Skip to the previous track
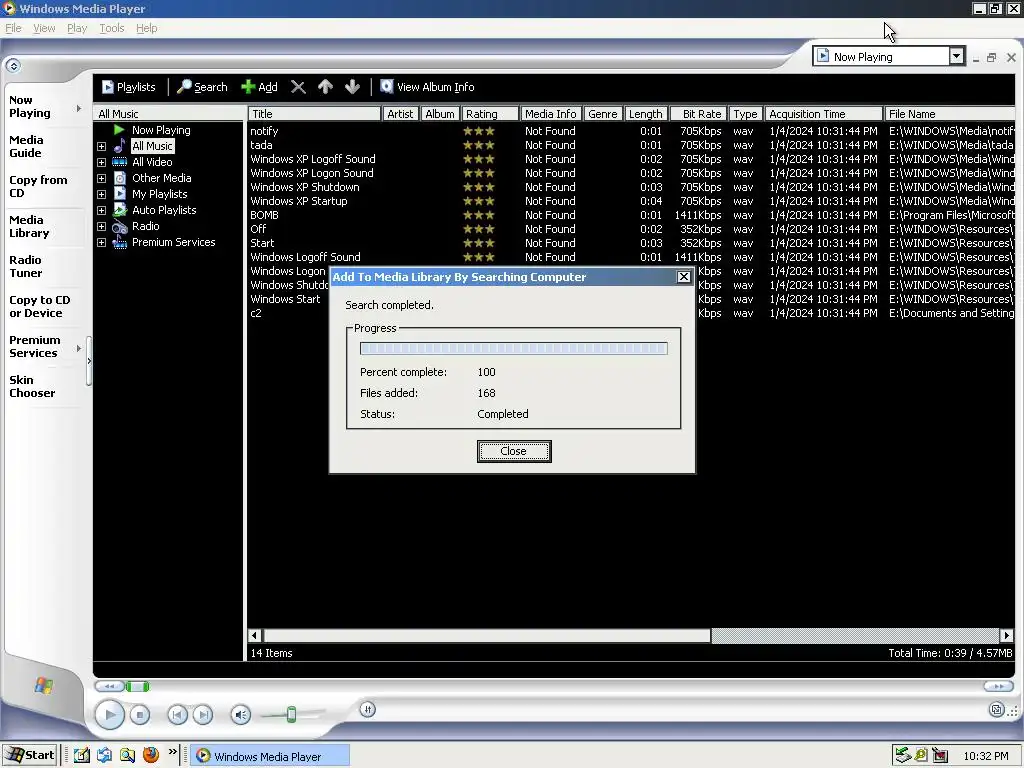Viewport: 1024px width, 768px height. click(177, 715)
